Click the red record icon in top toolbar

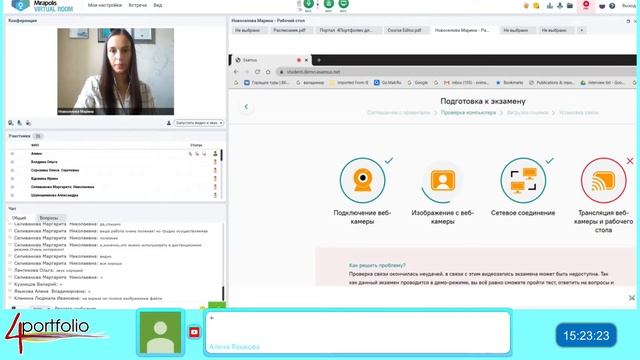pos(586,4)
